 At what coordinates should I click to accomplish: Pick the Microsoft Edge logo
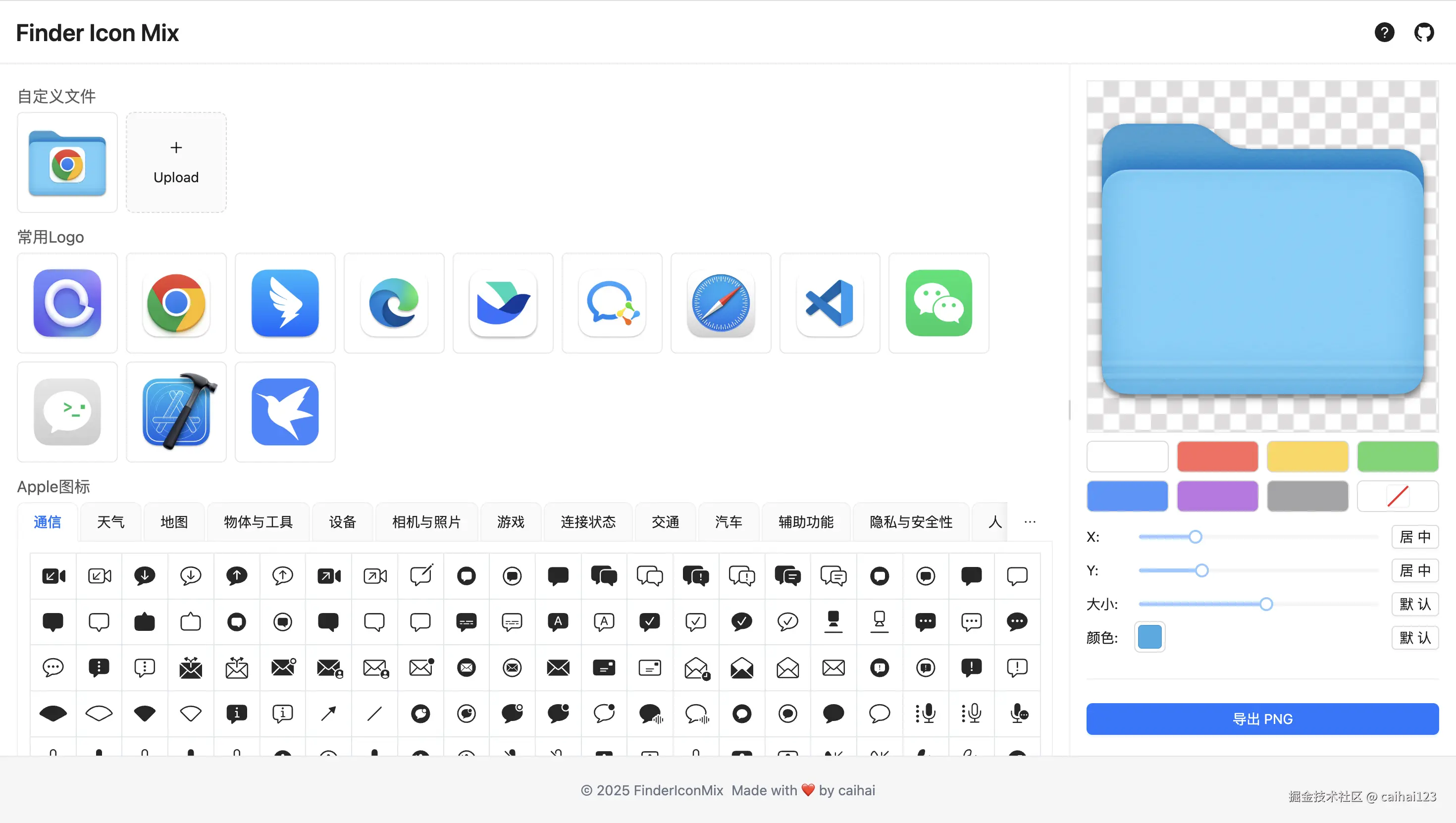click(x=394, y=303)
